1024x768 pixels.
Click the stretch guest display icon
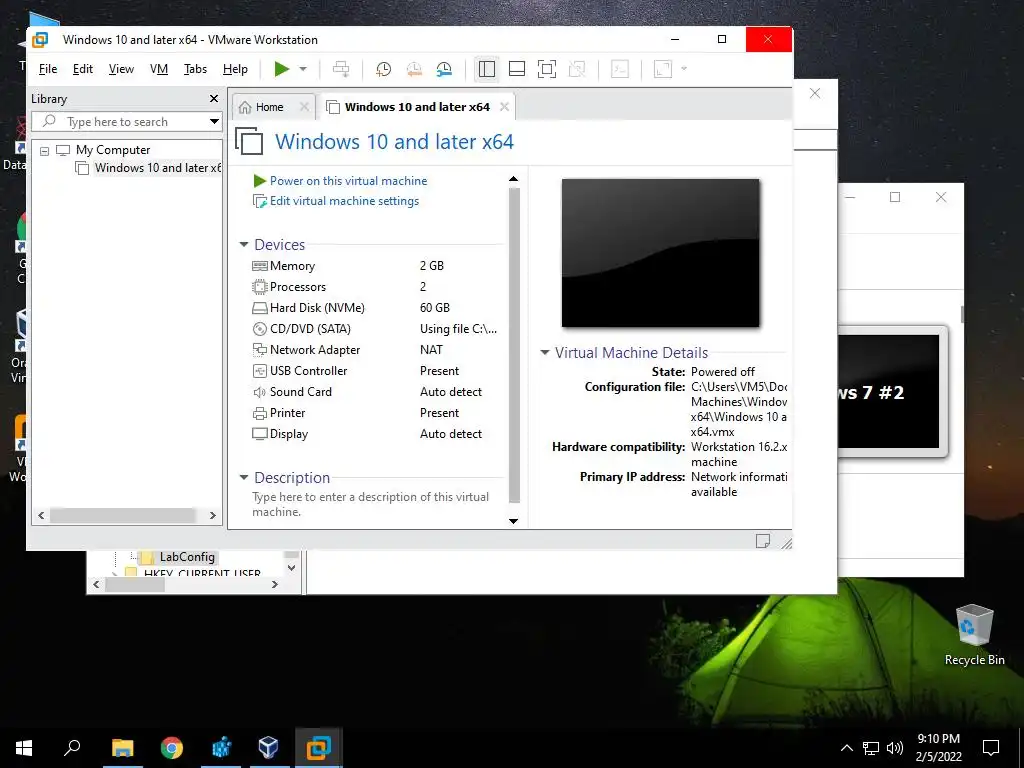point(663,69)
